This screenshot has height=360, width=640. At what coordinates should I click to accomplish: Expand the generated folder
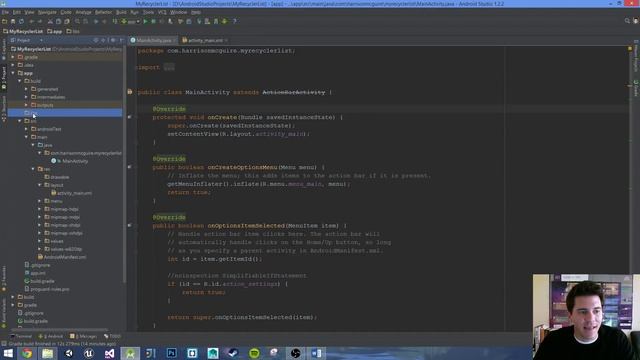27,89
